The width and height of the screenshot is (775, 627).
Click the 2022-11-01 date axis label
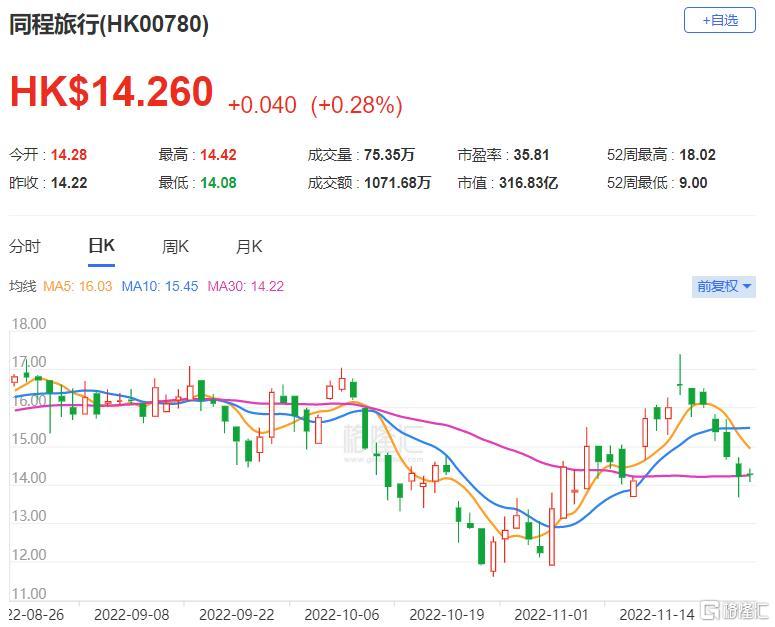(552, 615)
